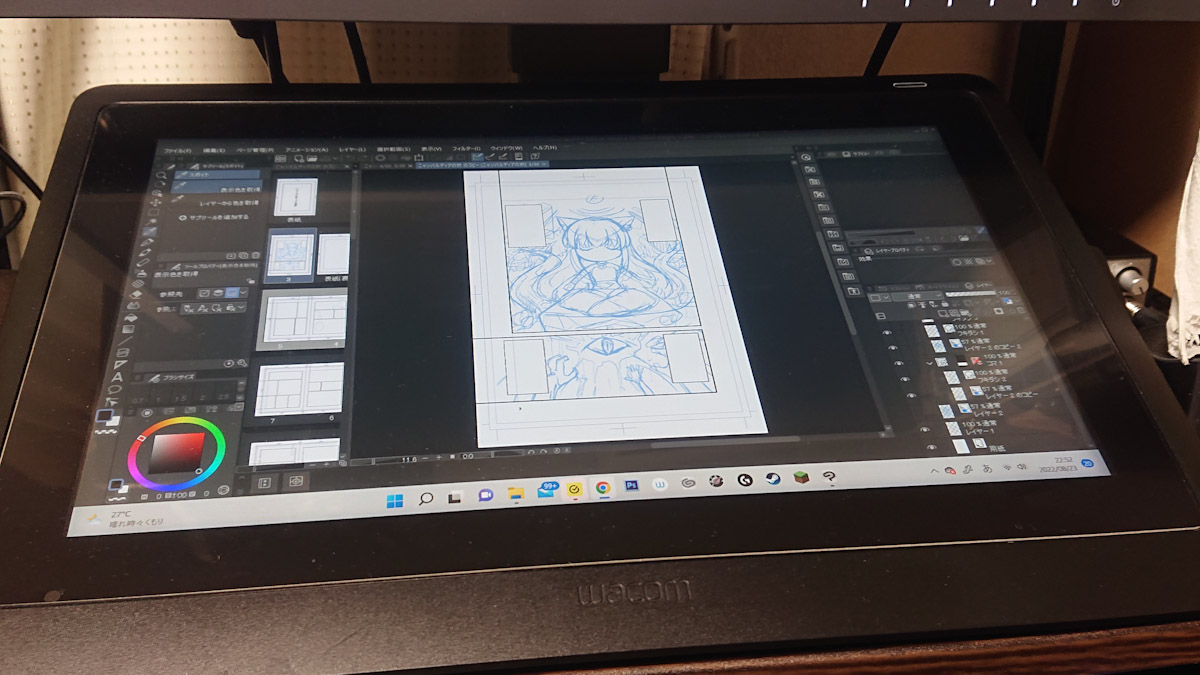Open the アニメーション(A) menu

point(307,150)
